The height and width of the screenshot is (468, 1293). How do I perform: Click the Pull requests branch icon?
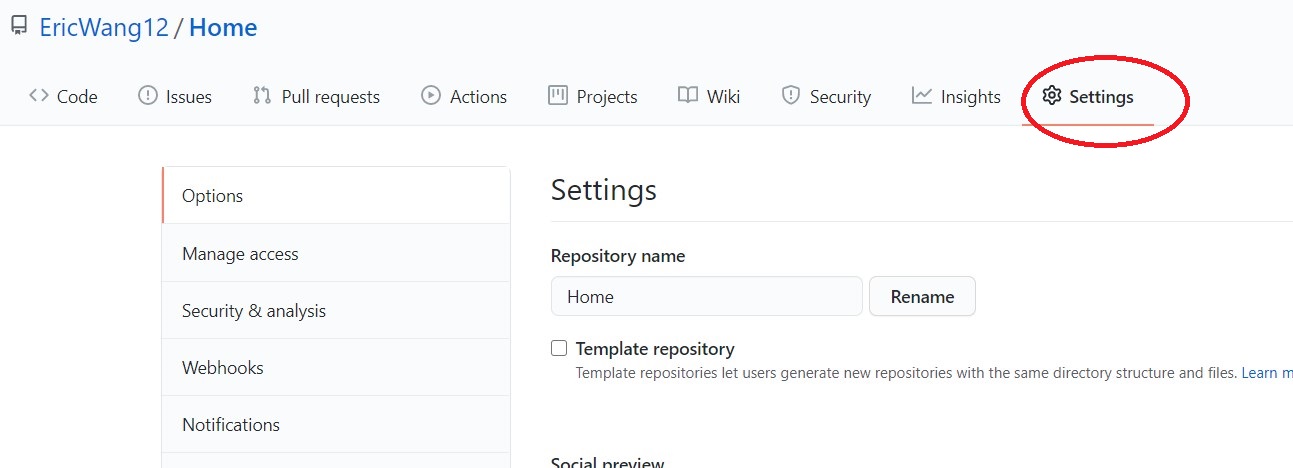(262, 96)
